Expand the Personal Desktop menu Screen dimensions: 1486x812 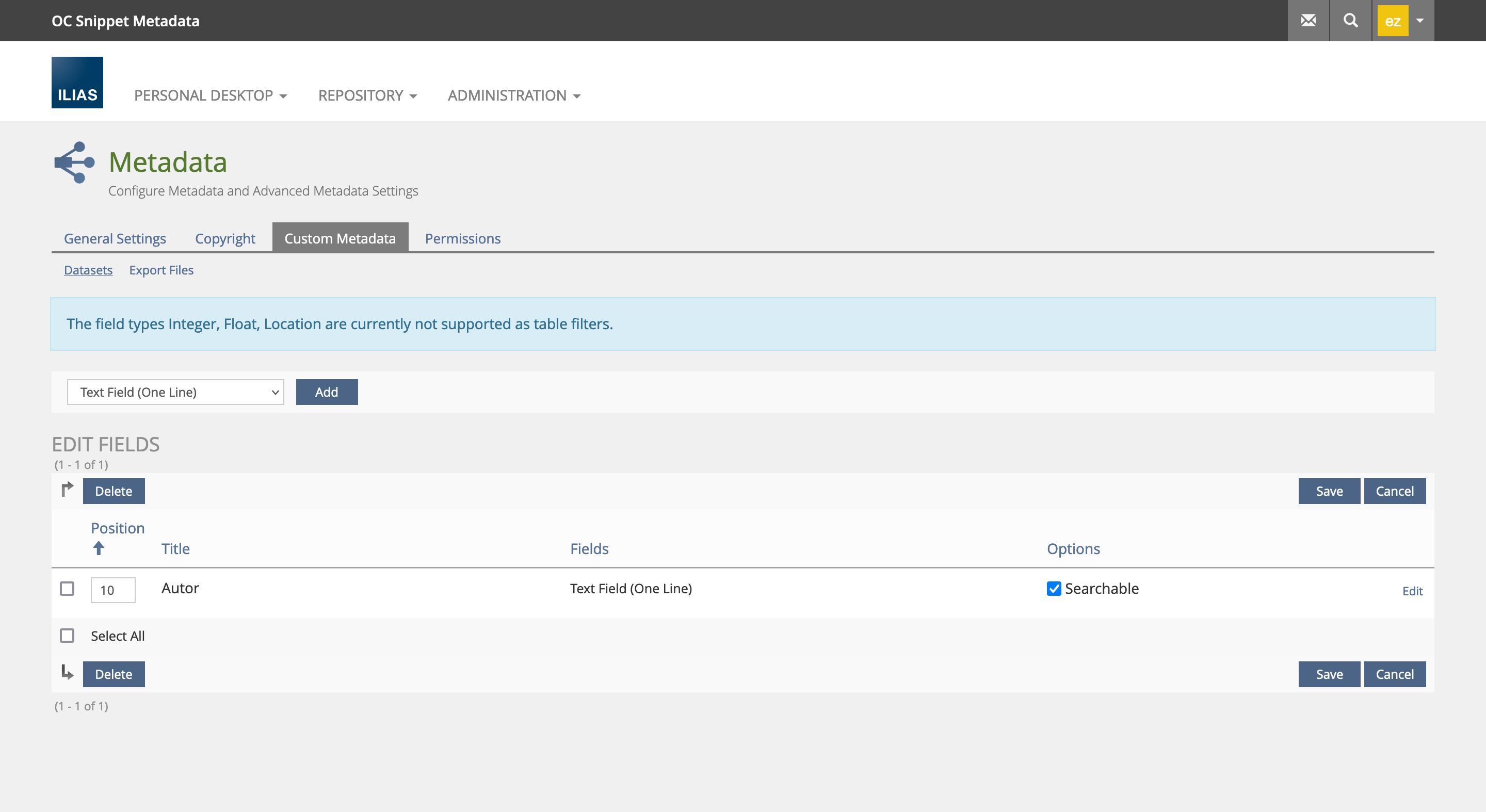[x=210, y=96]
